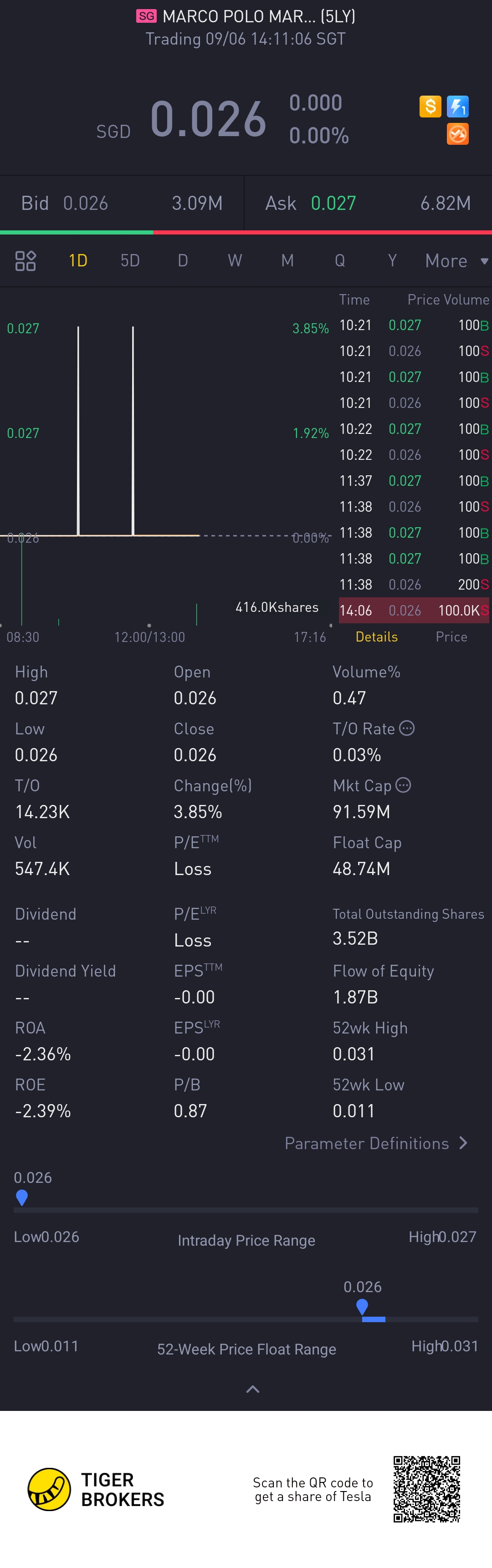The image size is (492, 1568).
Task: Click the T/O Rate info icon
Action: click(x=407, y=728)
